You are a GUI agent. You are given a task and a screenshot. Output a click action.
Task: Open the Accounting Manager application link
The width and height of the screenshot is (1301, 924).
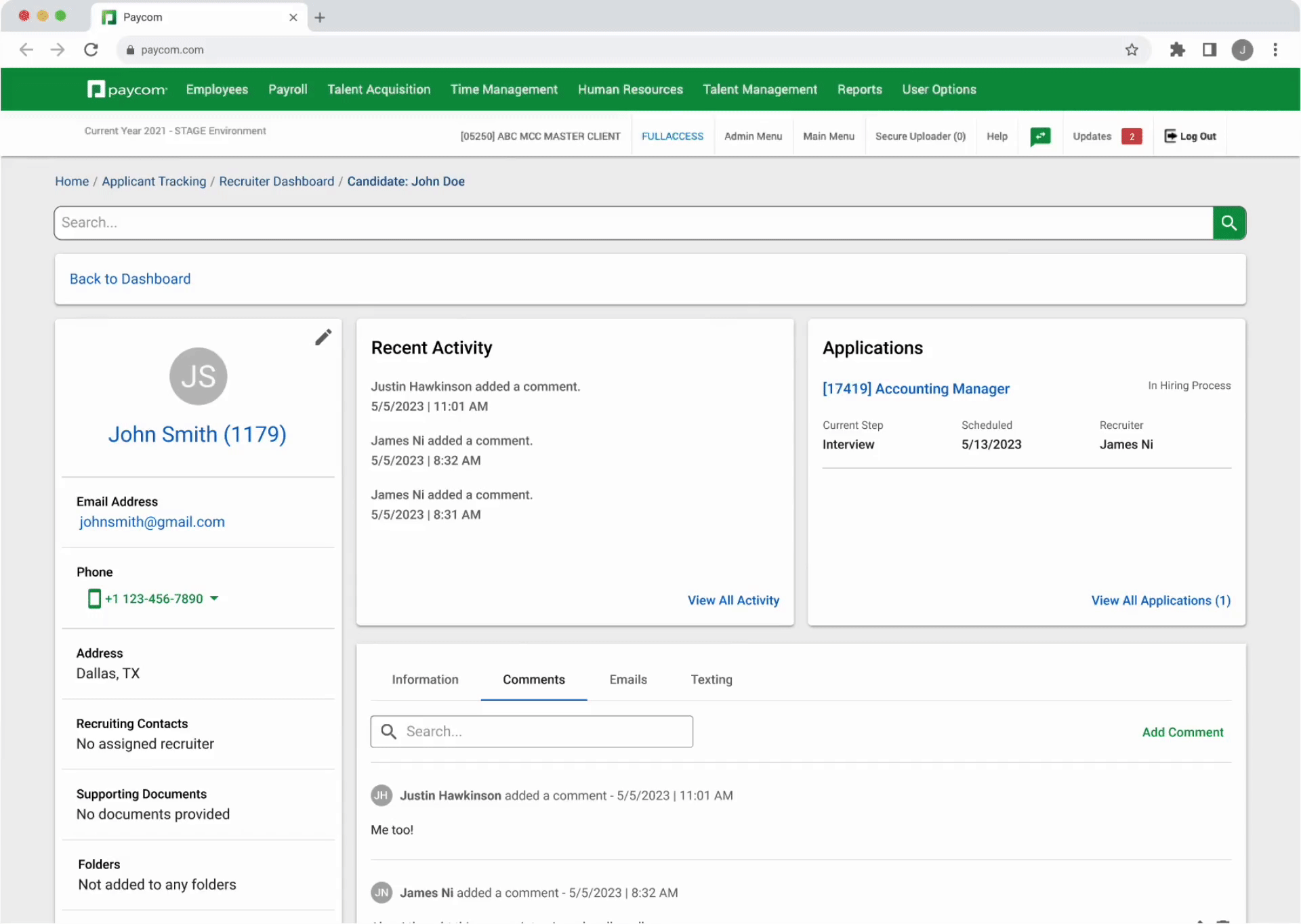[915, 389]
